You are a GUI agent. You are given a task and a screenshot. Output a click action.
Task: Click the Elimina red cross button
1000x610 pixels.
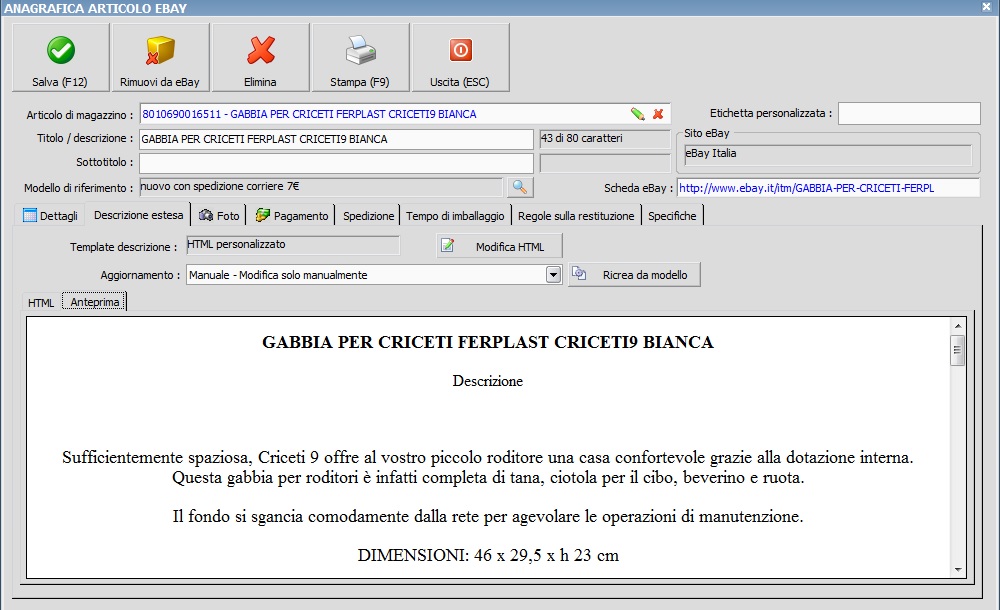pos(261,57)
